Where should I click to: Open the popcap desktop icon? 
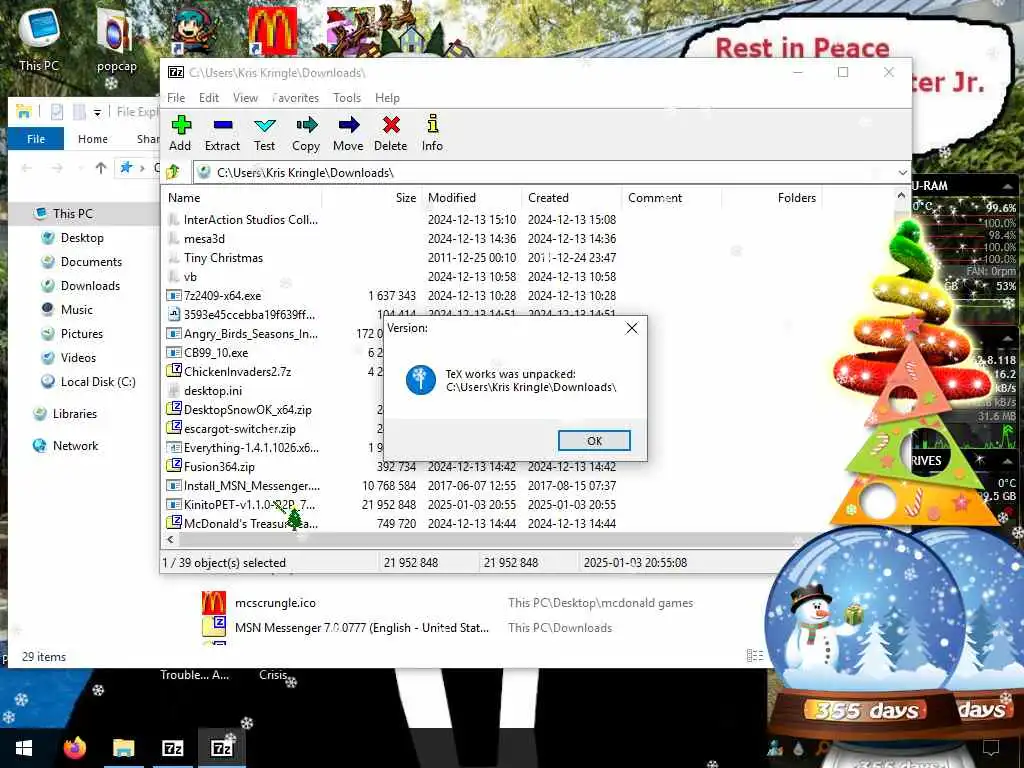click(x=116, y=40)
